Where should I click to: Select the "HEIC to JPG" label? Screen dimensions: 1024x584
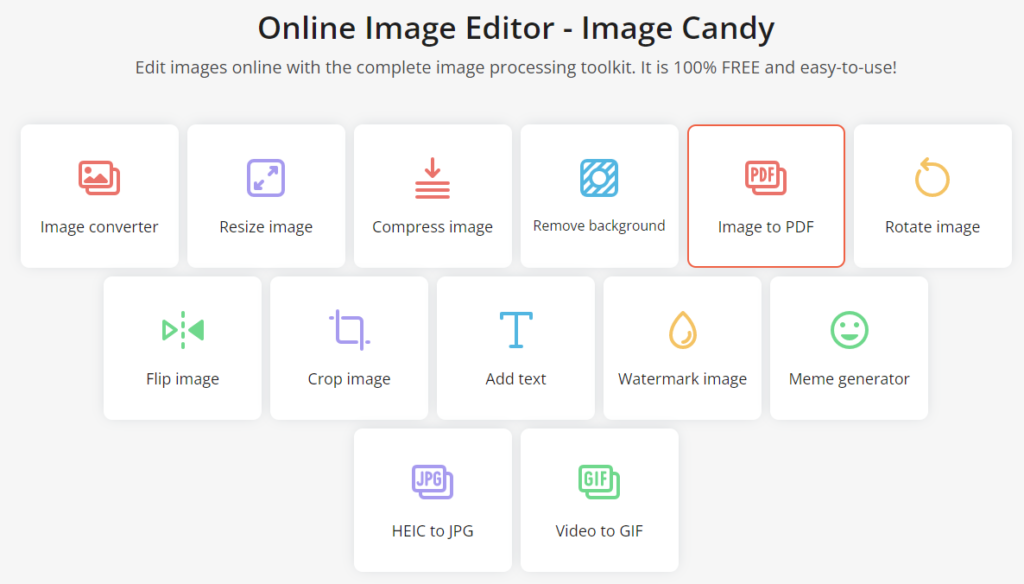tap(432, 531)
